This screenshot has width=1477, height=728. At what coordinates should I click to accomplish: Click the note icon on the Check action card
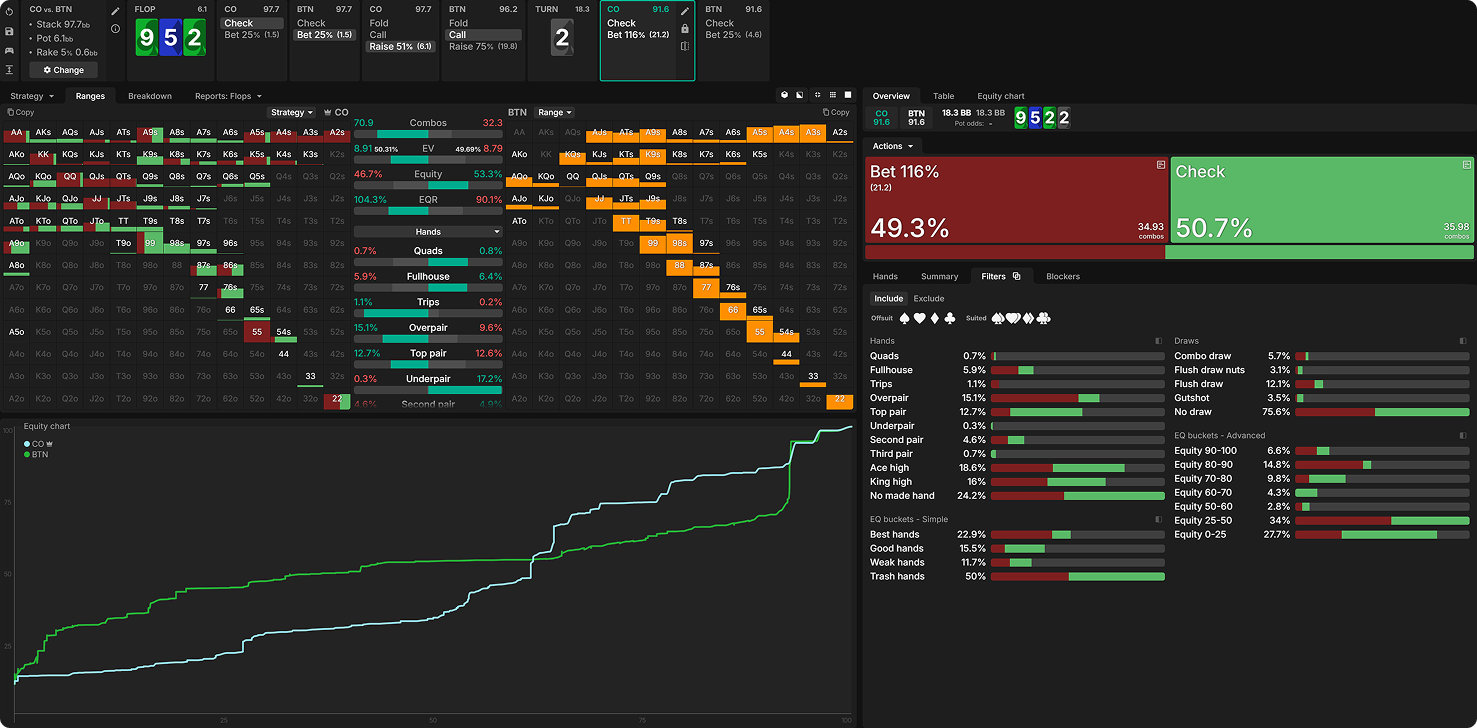1466,164
